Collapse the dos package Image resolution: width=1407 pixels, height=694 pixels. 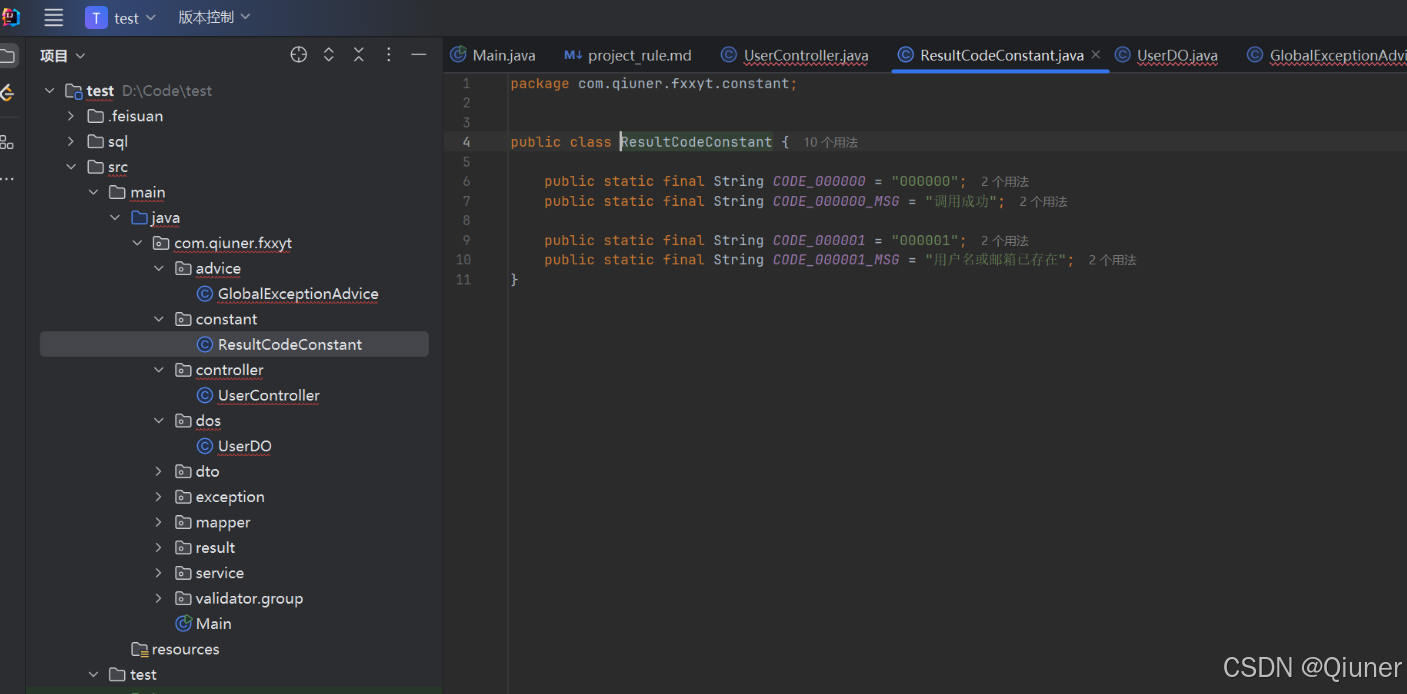159,421
